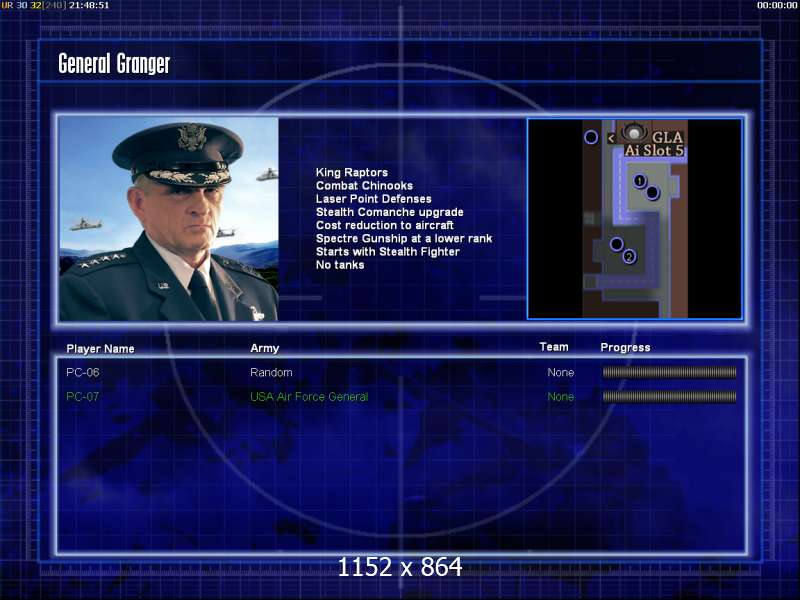Click the General Granger portrait
Image resolution: width=800 pixels, height=600 pixels.
pyautogui.click(x=169, y=219)
